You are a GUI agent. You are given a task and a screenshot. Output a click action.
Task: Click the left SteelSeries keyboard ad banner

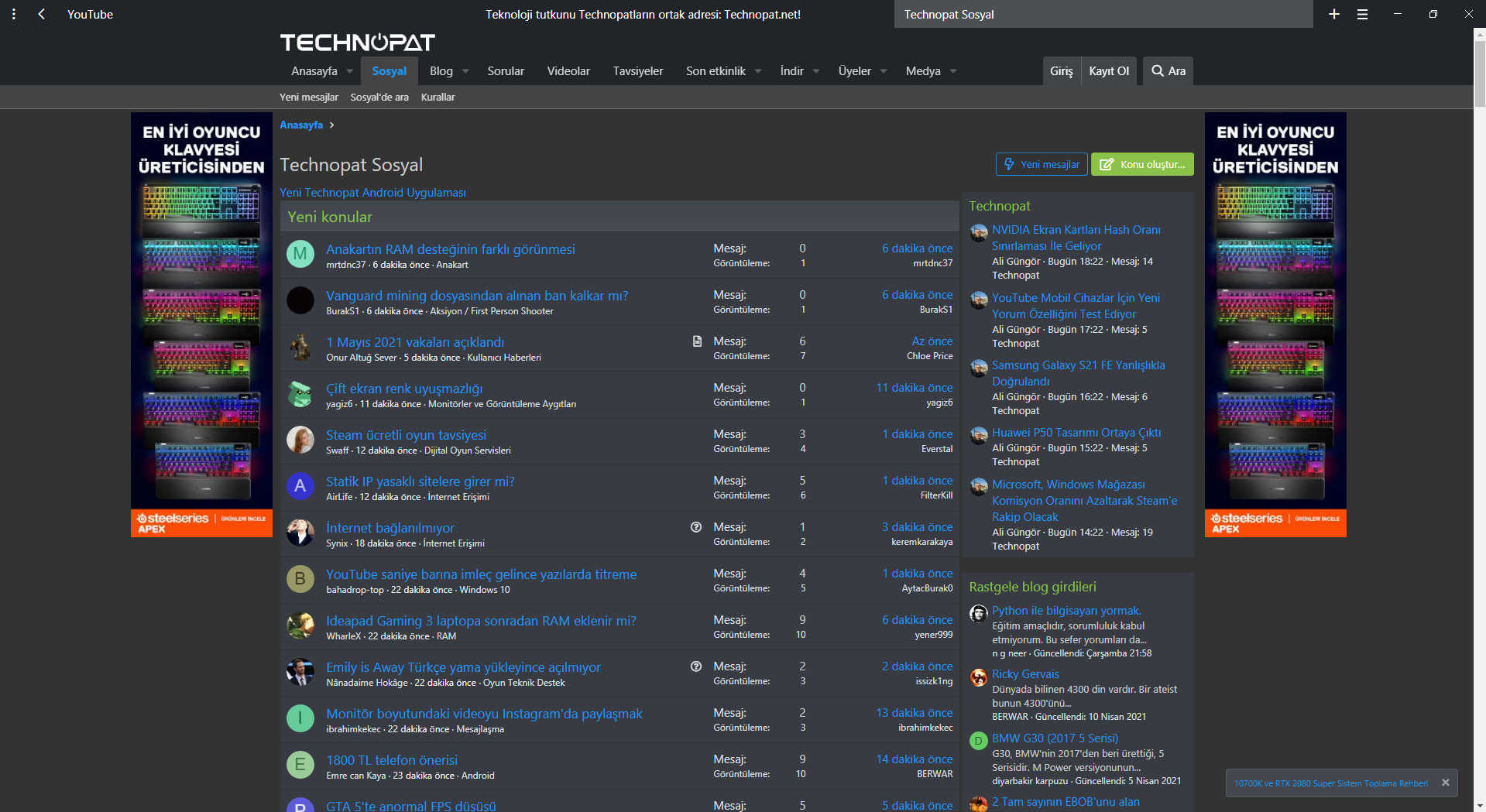[201, 324]
